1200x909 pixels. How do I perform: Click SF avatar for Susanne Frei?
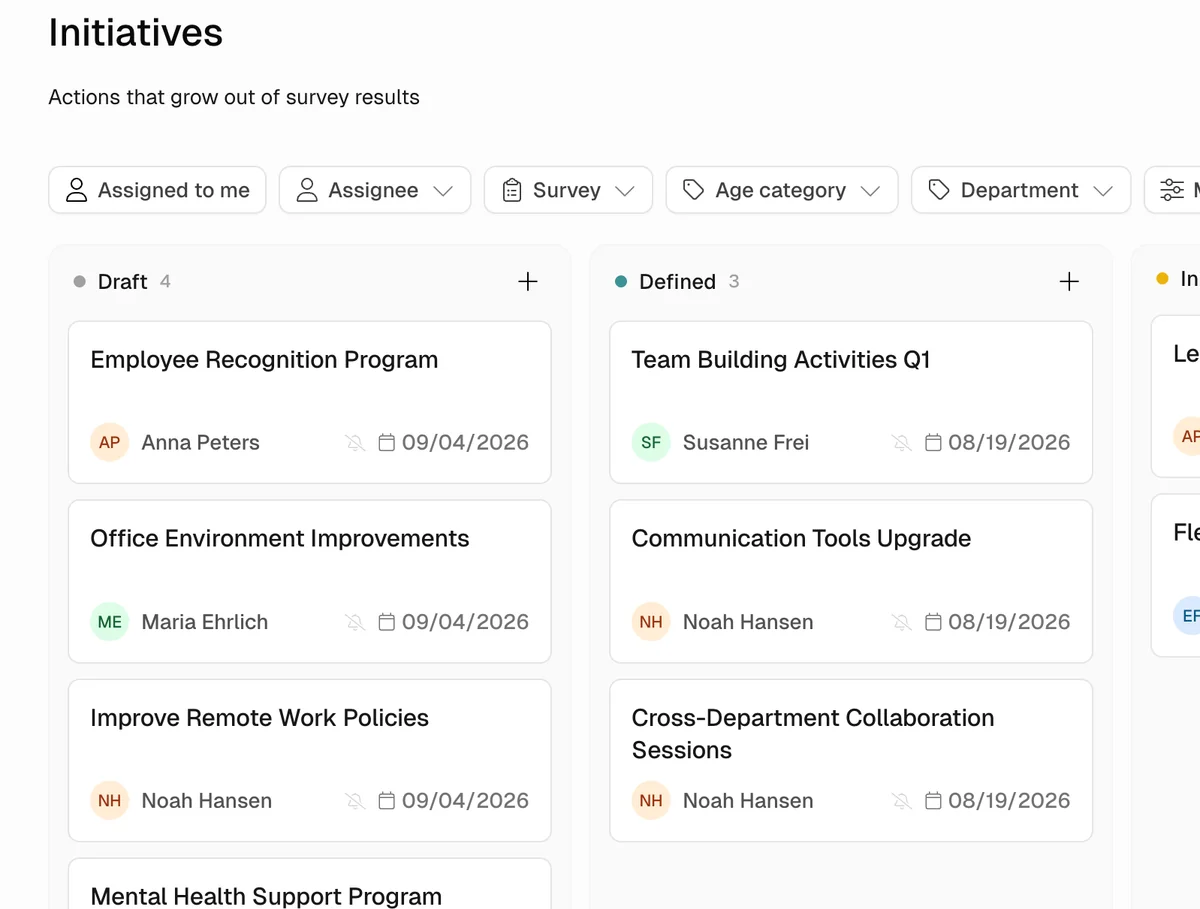tap(651, 442)
